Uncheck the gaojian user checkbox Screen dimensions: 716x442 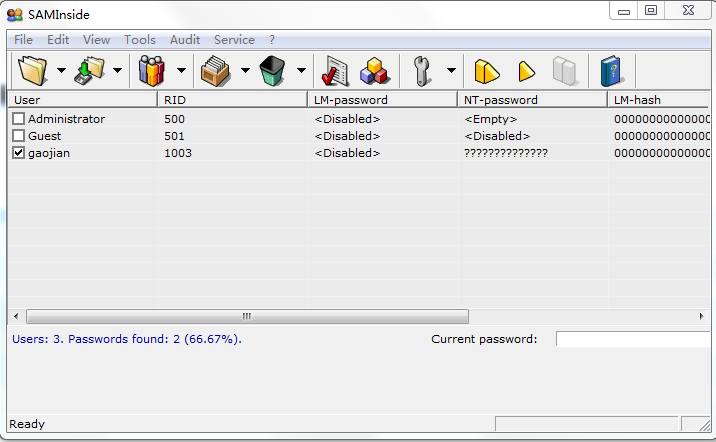click(18, 153)
